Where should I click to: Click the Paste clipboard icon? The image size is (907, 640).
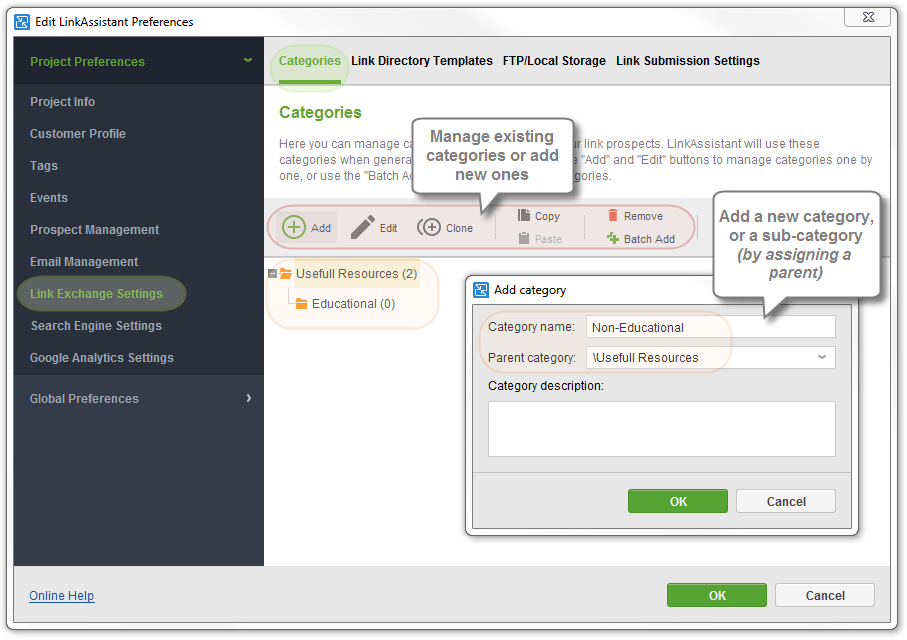pyautogui.click(x=524, y=238)
